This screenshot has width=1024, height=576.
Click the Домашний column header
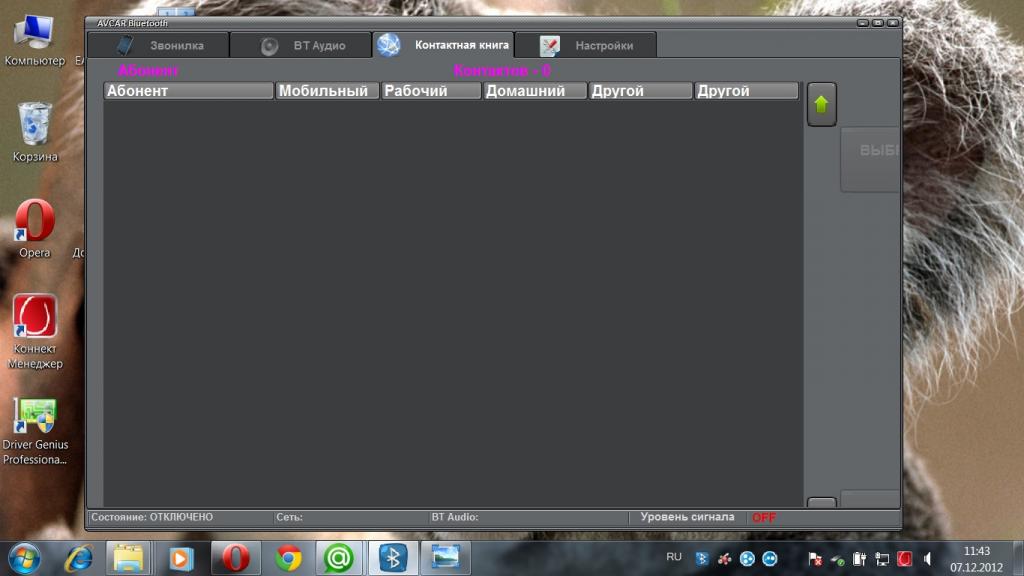tap(535, 91)
